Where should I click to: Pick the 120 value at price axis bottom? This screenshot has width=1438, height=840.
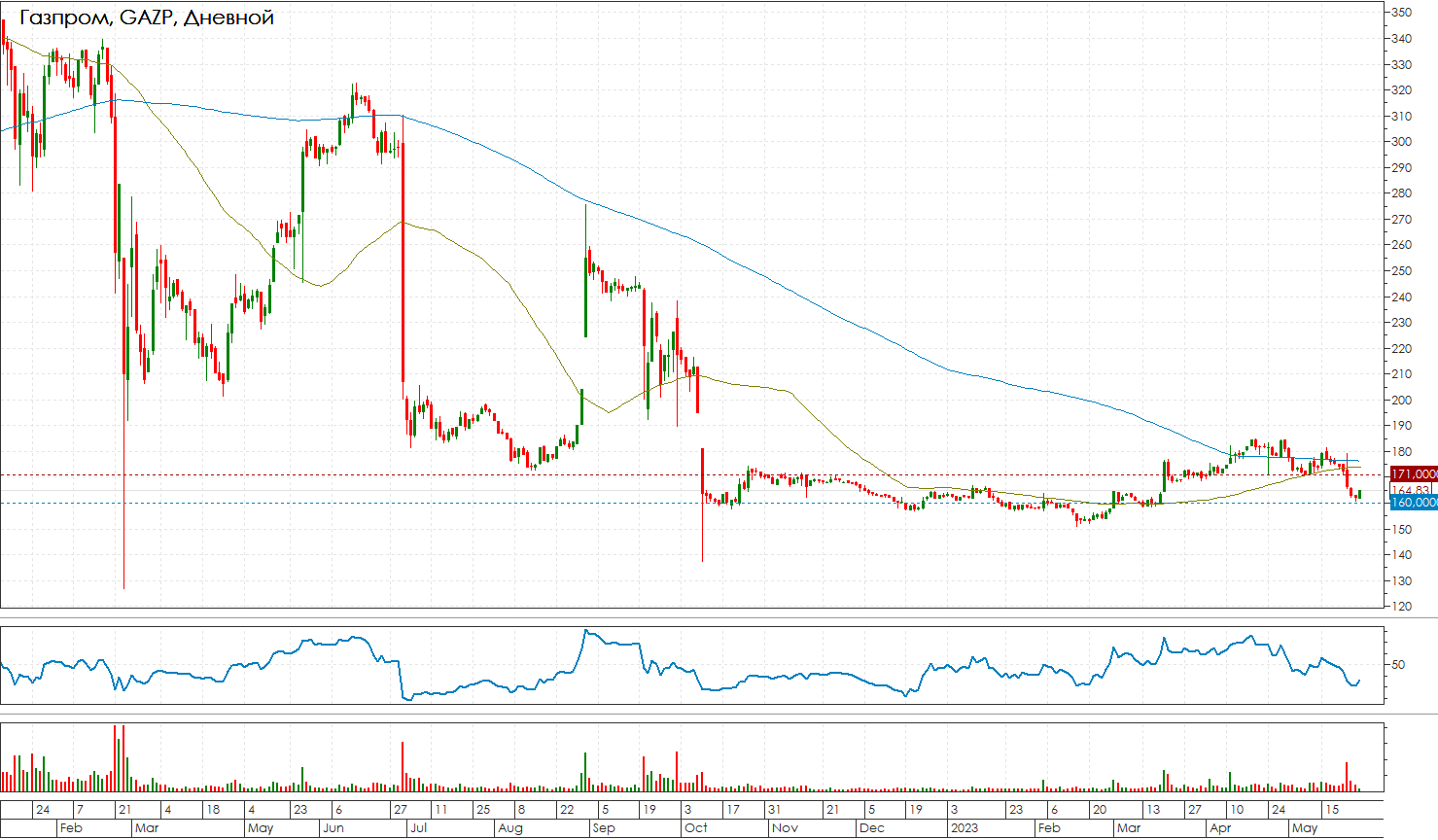[x=1402, y=607]
